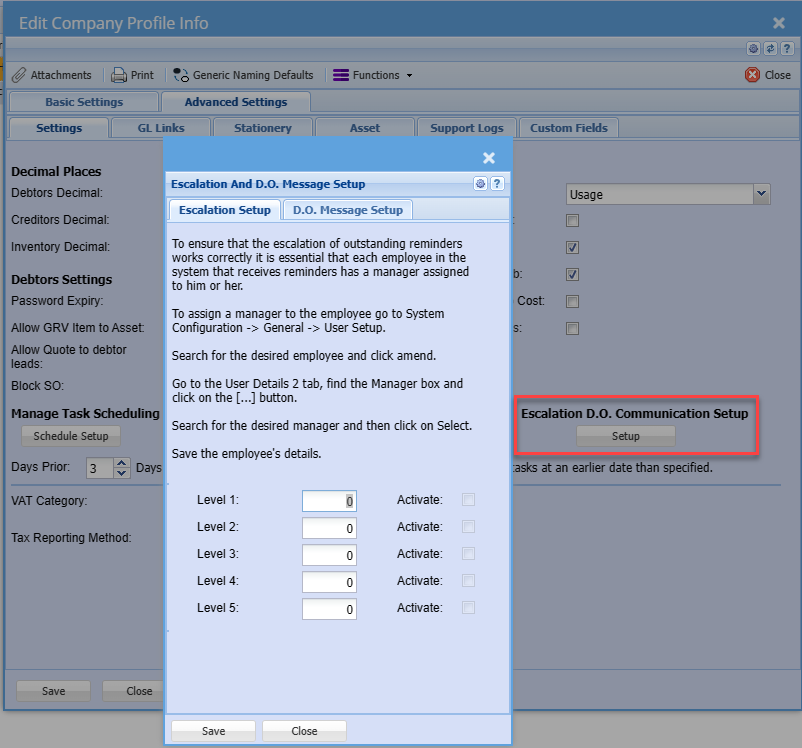The height and width of the screenshot is (748, 802).
Task: Click the Schedule Setup button
Action: click(70, 436)
